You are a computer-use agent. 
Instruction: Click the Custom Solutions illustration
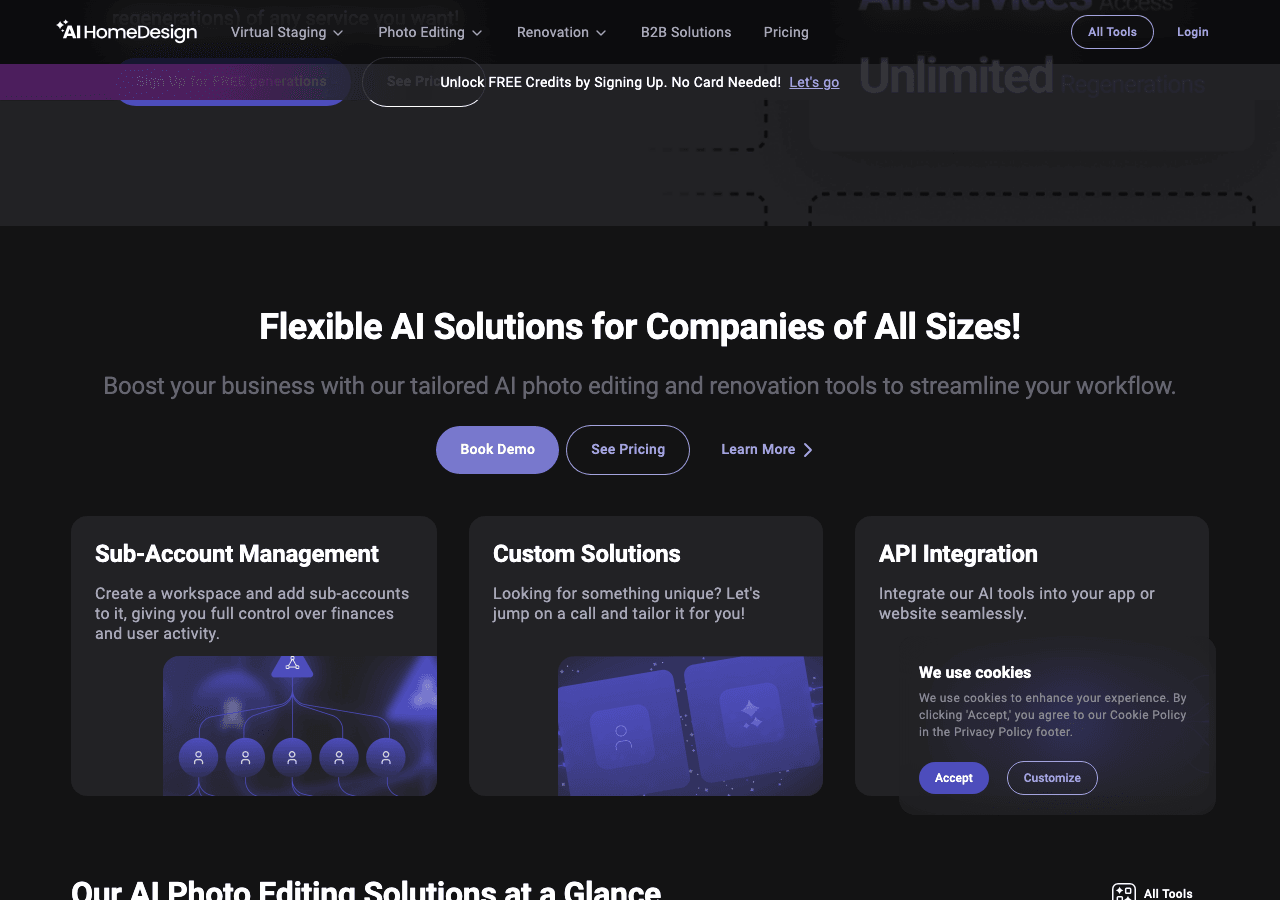point(690,726)
